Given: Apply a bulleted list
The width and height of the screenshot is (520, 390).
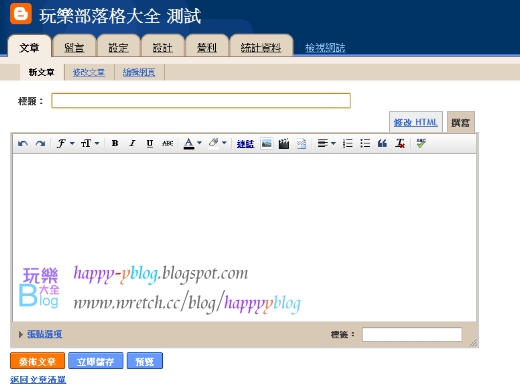Looking at the screenshot, I should pos(365,144).
